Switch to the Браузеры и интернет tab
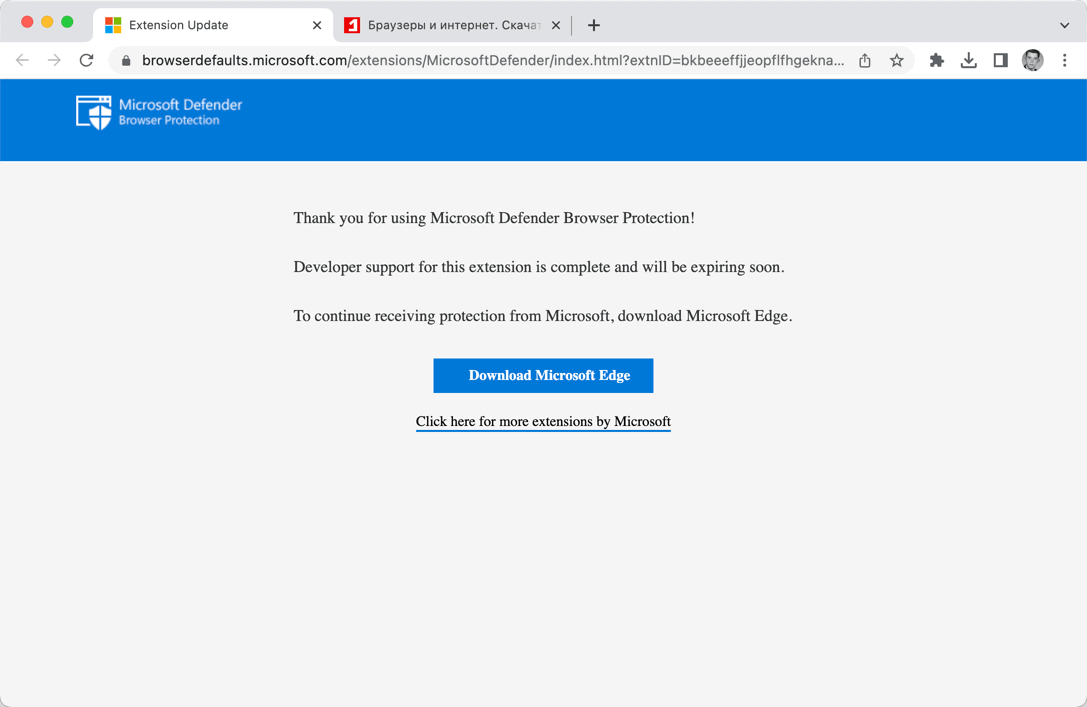1087x707 pixels. coord(445,25)
